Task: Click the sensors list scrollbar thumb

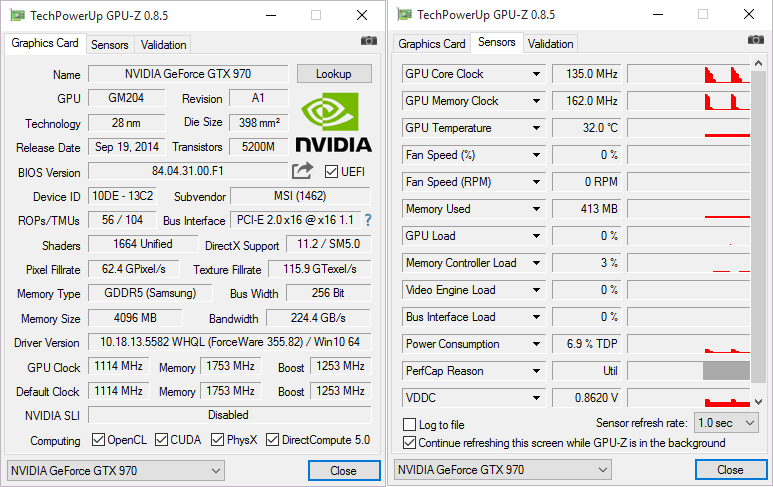Action: point(758,226)
